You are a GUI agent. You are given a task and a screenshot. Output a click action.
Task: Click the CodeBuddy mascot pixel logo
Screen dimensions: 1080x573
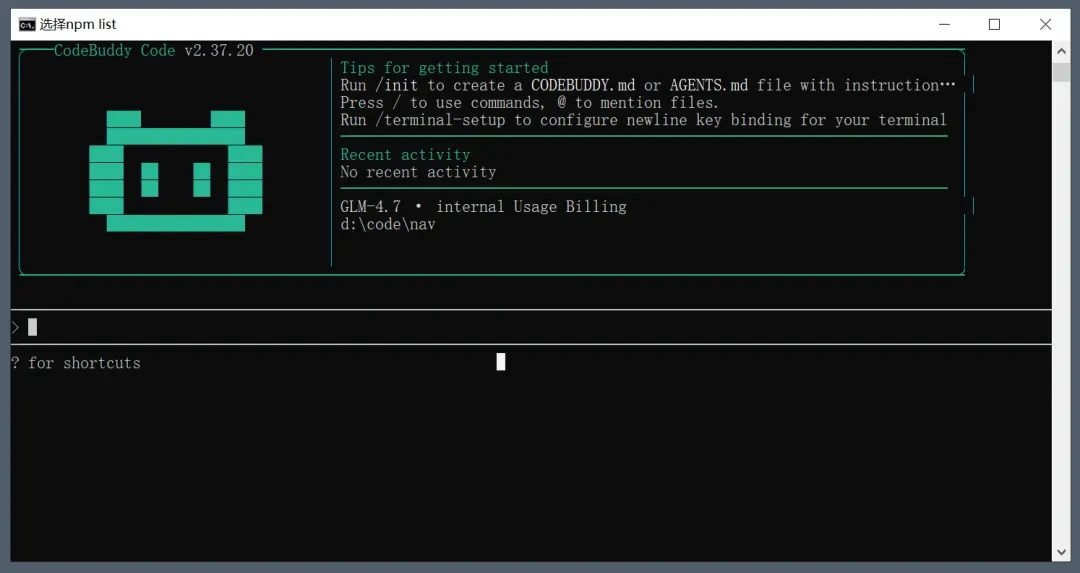click(x=176, y=171)
